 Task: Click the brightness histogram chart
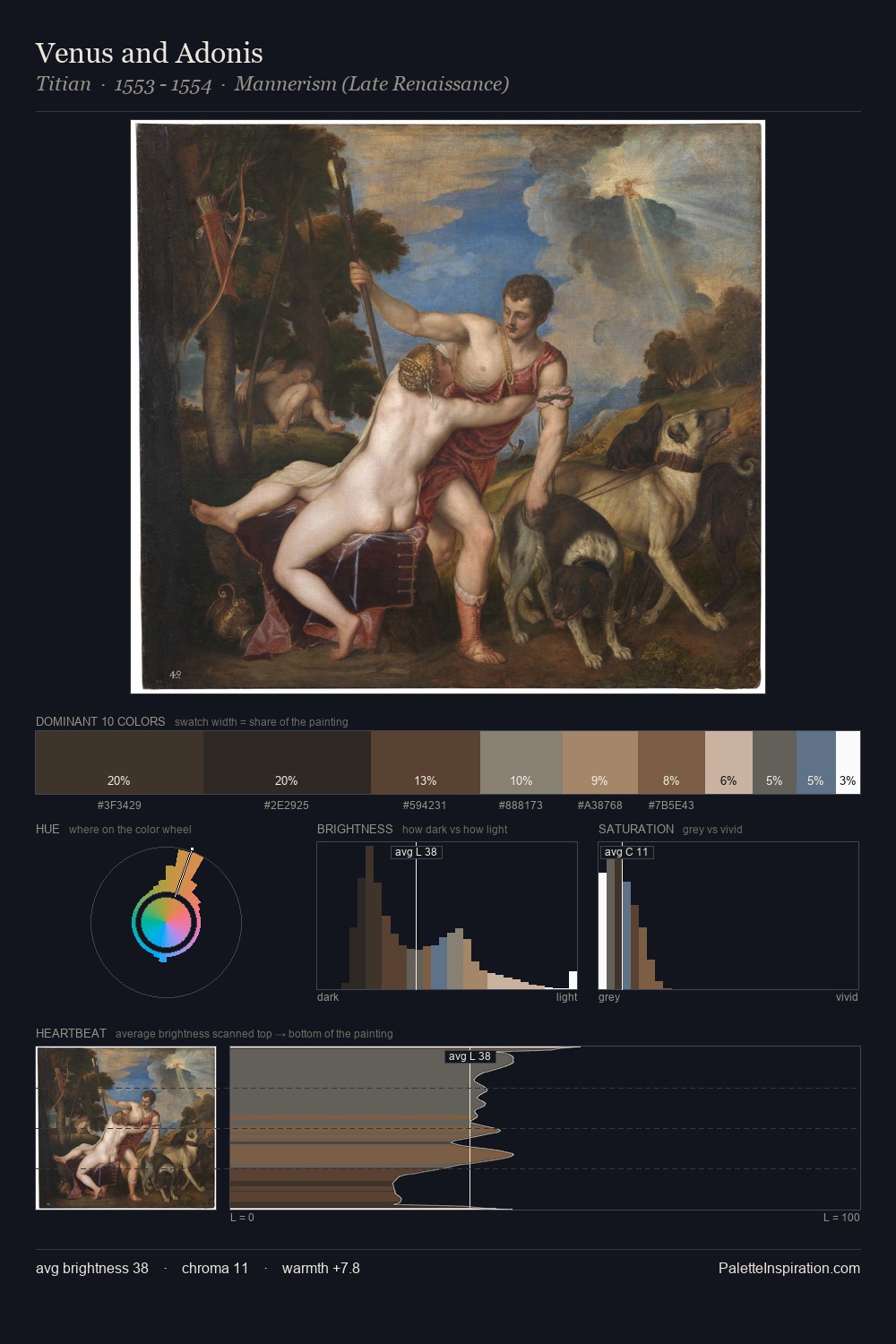447,916
